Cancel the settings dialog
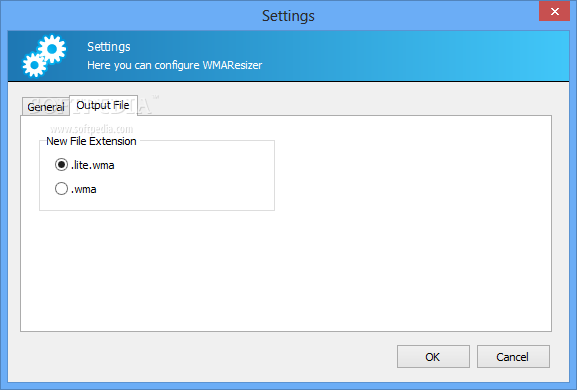The image size is (577, 390). coord(513,357)
